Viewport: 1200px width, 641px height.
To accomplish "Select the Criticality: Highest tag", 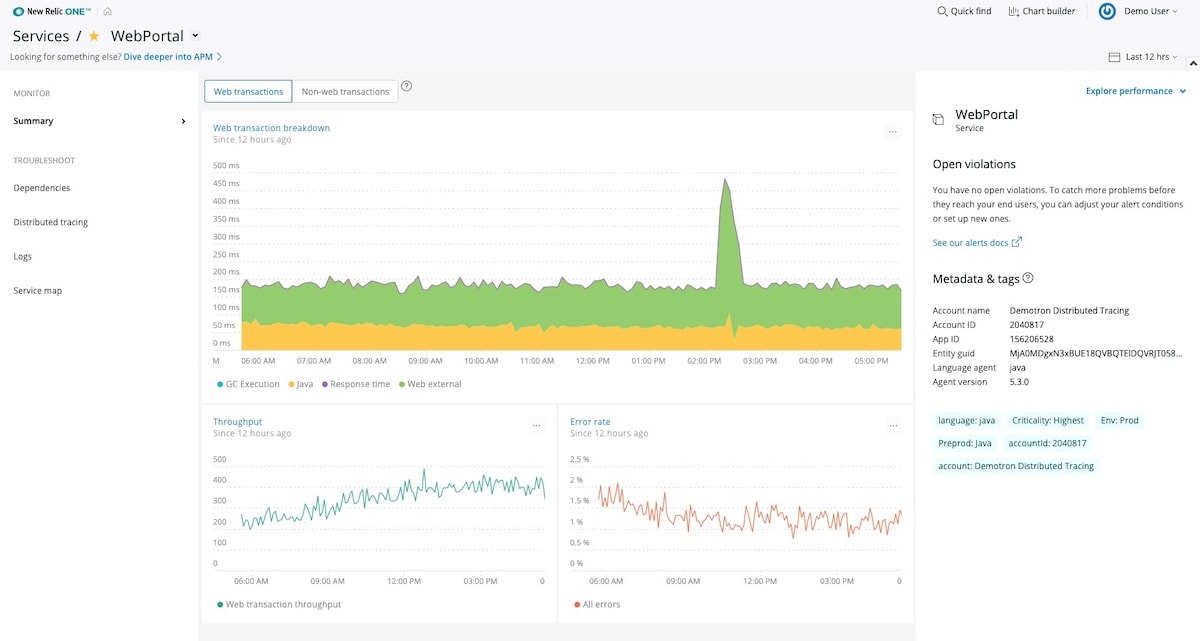I will tap(1048, 420).
